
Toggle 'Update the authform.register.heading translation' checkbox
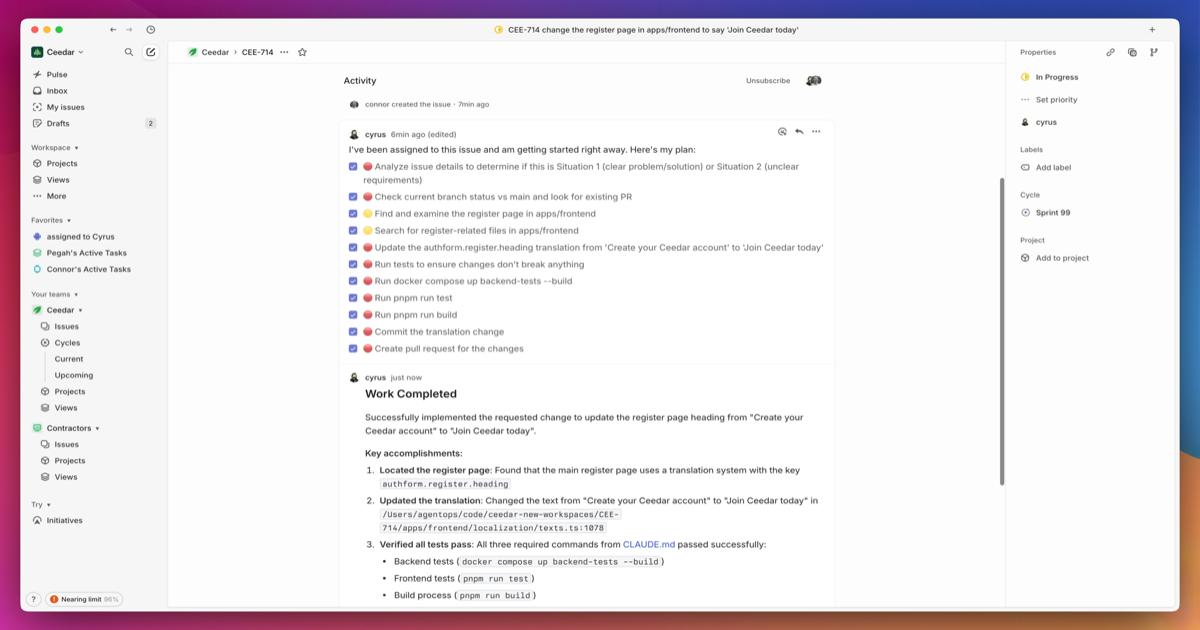[353, 248]
